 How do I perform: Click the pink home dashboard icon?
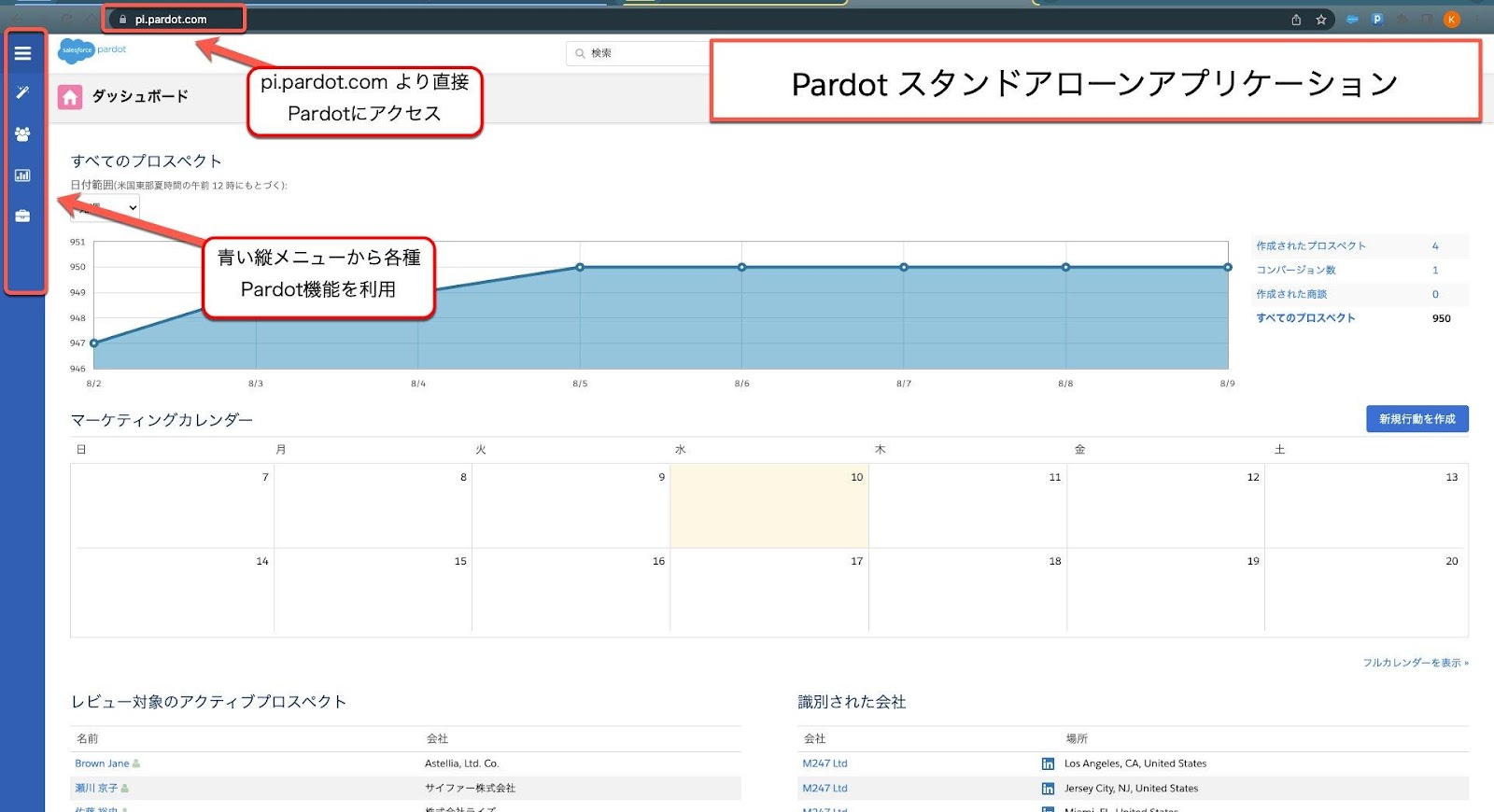coord(70,97)
